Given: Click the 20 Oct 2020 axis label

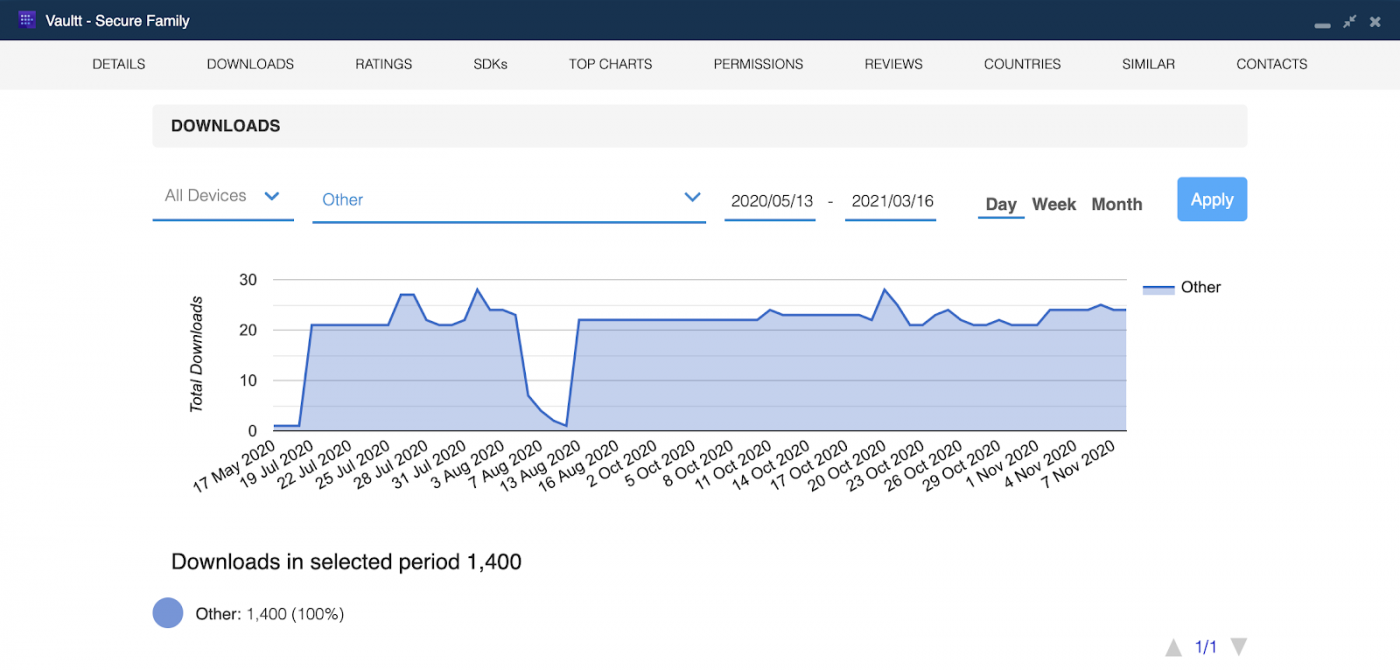Looking at the screenshot, I should point(847,465).
